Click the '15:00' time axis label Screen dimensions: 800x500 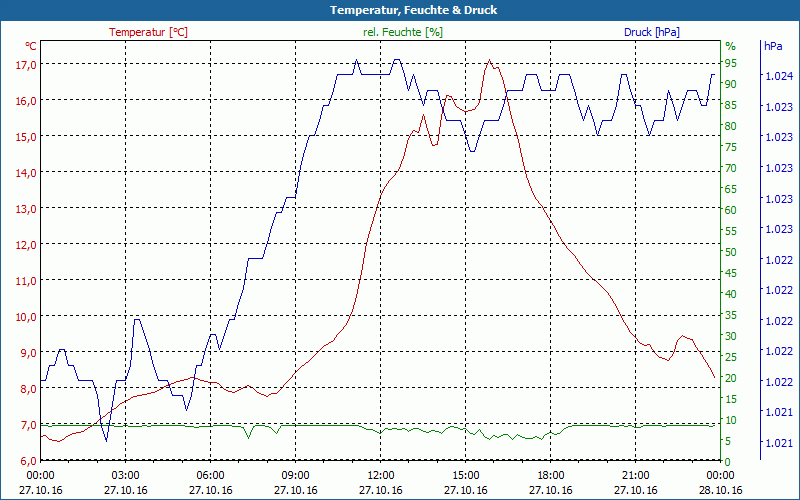(x=466, y=476)
